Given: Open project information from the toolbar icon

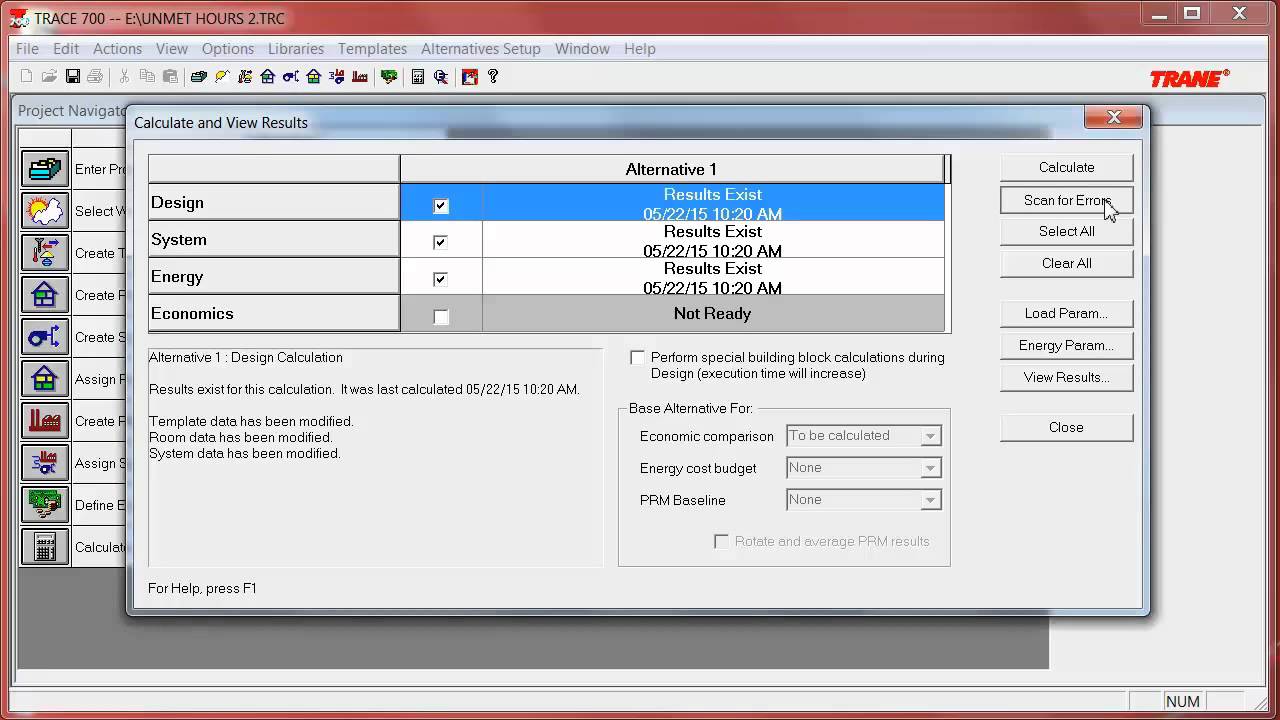Looking at the screenshot, I should [x=198, y=76].
